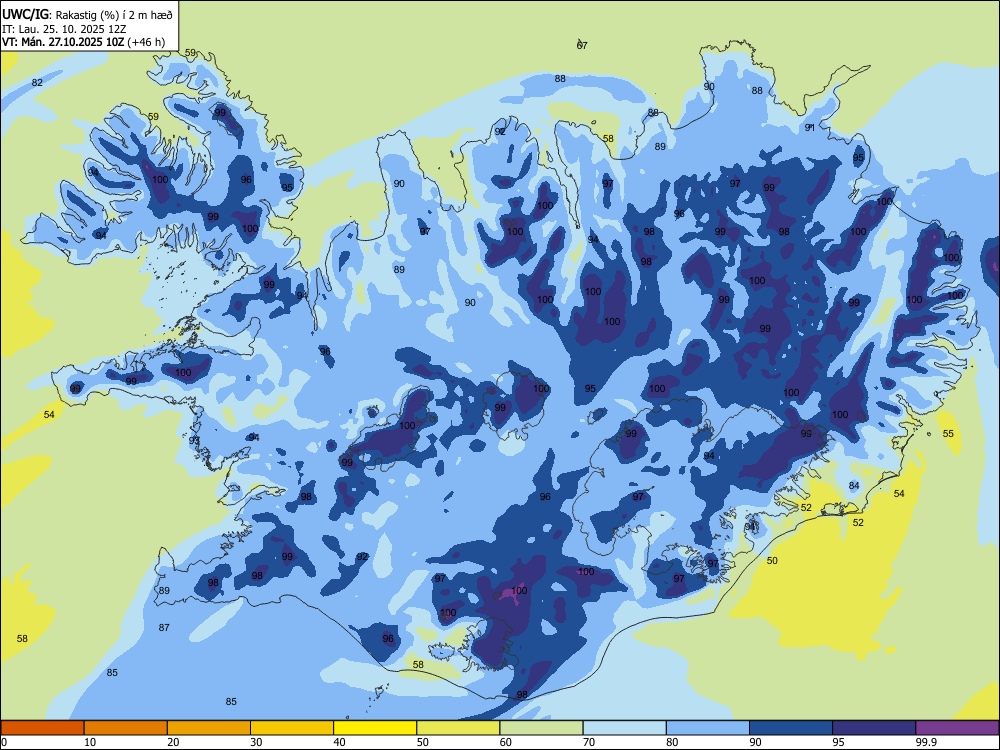Click the orange 10–20 legend swatch
Screen dimensions: 1000x750
[x=126, y=728]
